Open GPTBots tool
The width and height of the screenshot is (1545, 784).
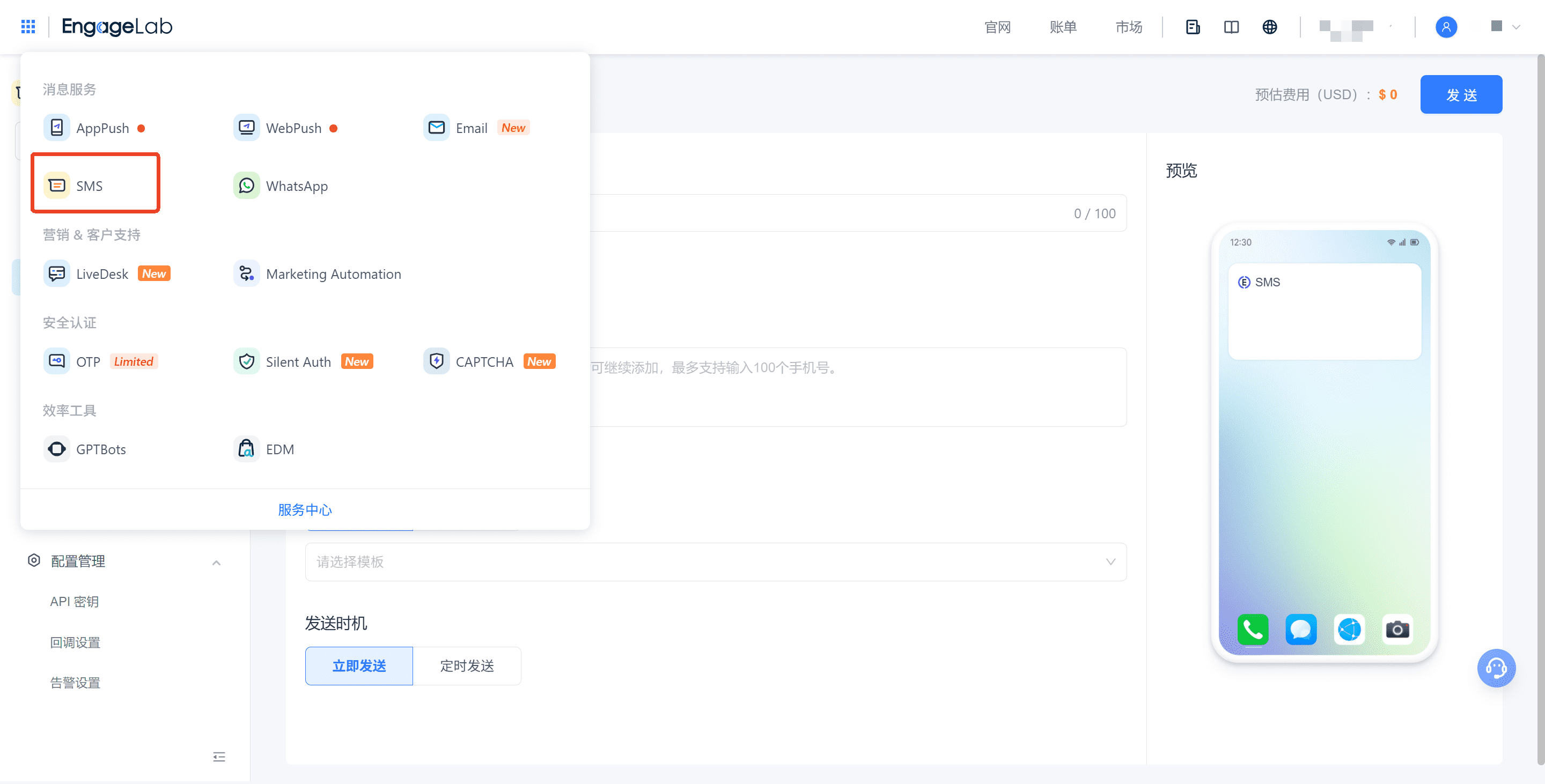tap(85, 449)
